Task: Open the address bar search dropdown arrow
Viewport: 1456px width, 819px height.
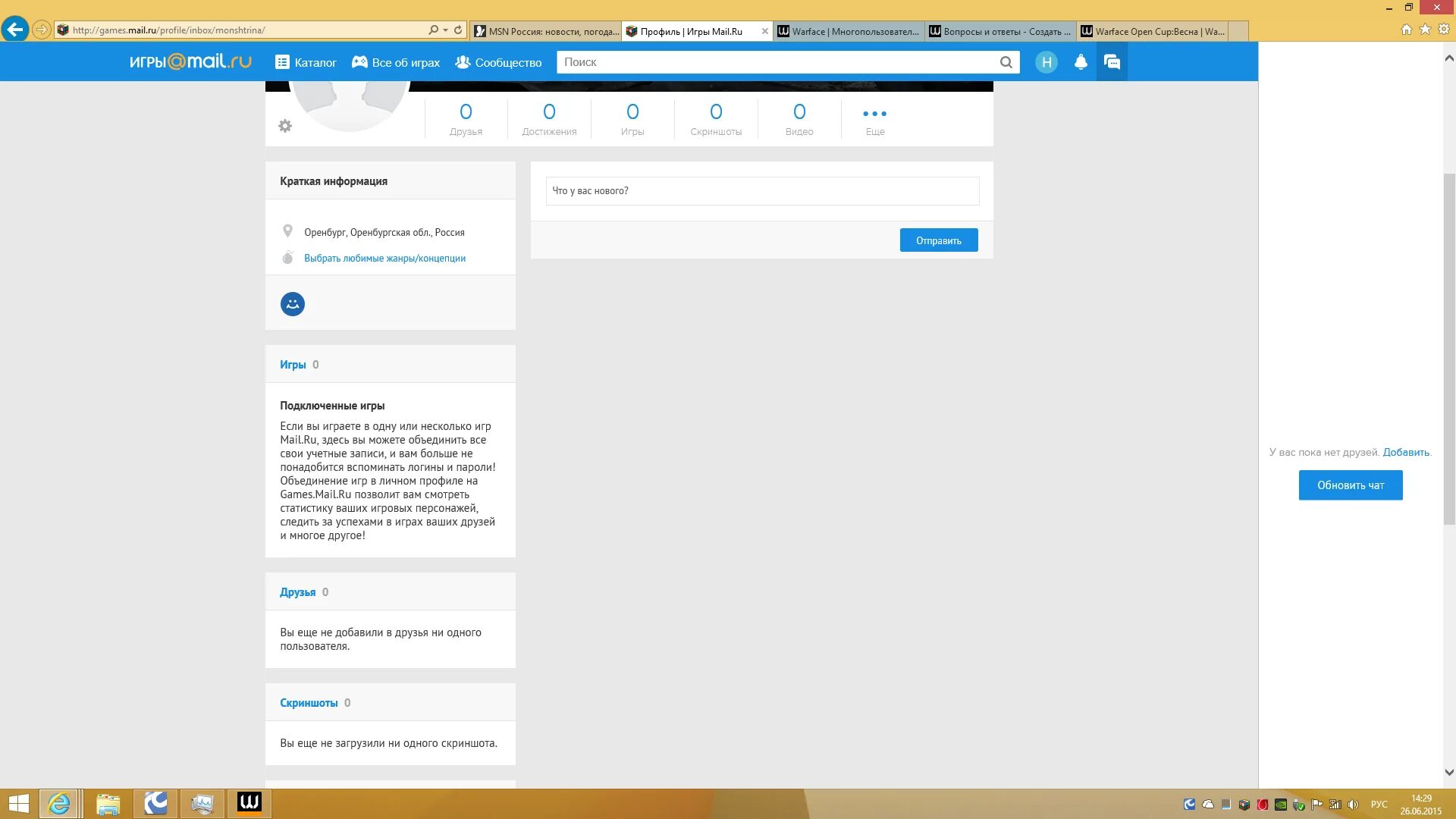Action: click(445, 30)
